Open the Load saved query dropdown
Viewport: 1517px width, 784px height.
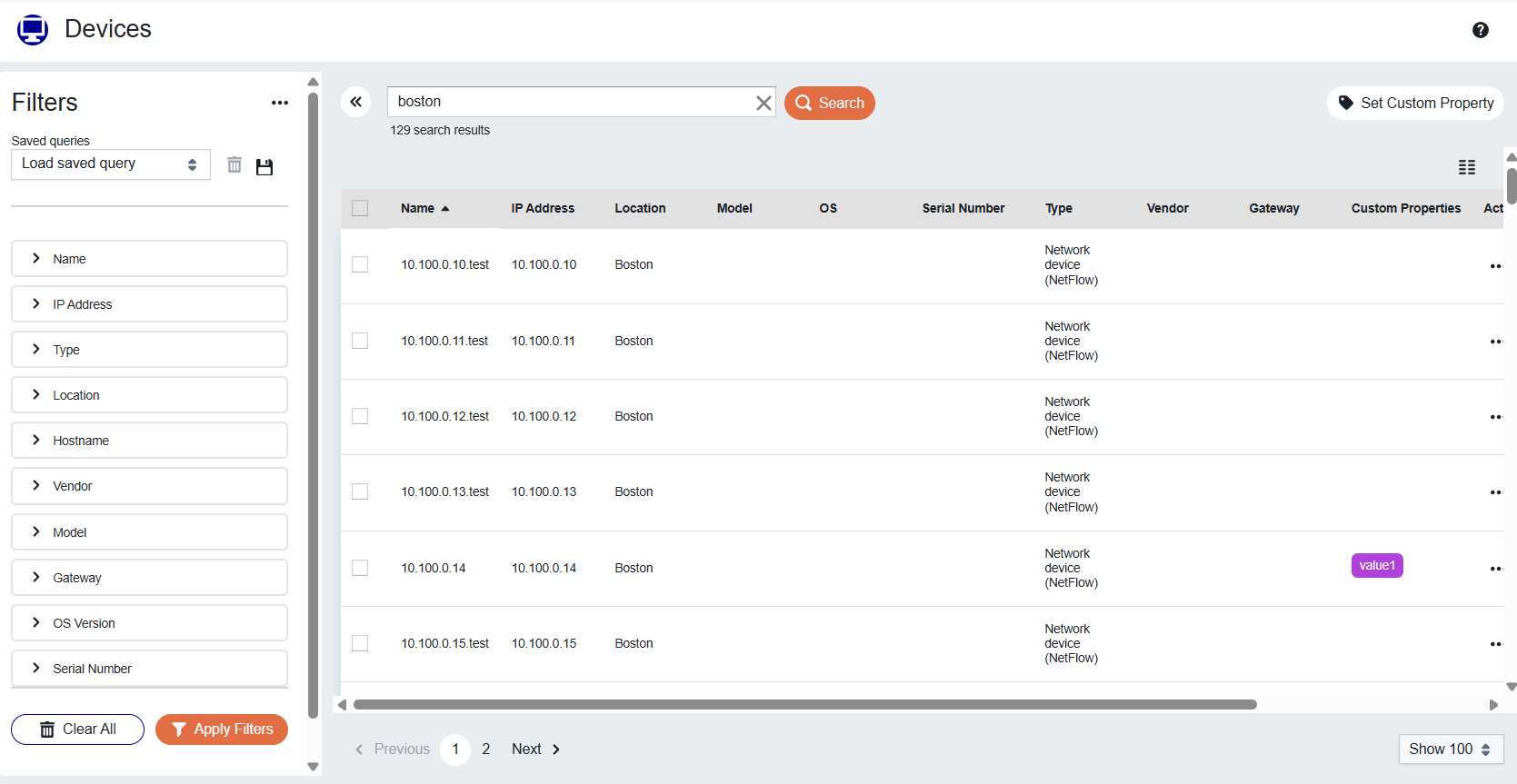(x=110, y=164)
